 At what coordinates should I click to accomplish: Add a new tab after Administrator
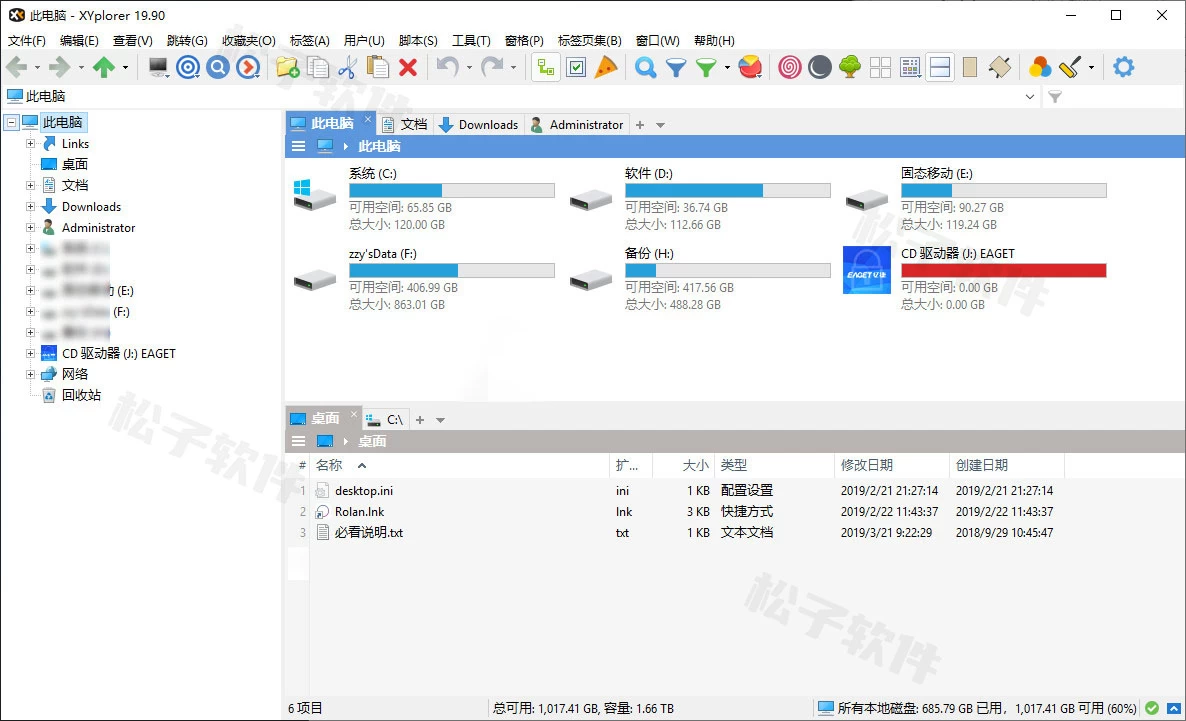tap(640, 125)
